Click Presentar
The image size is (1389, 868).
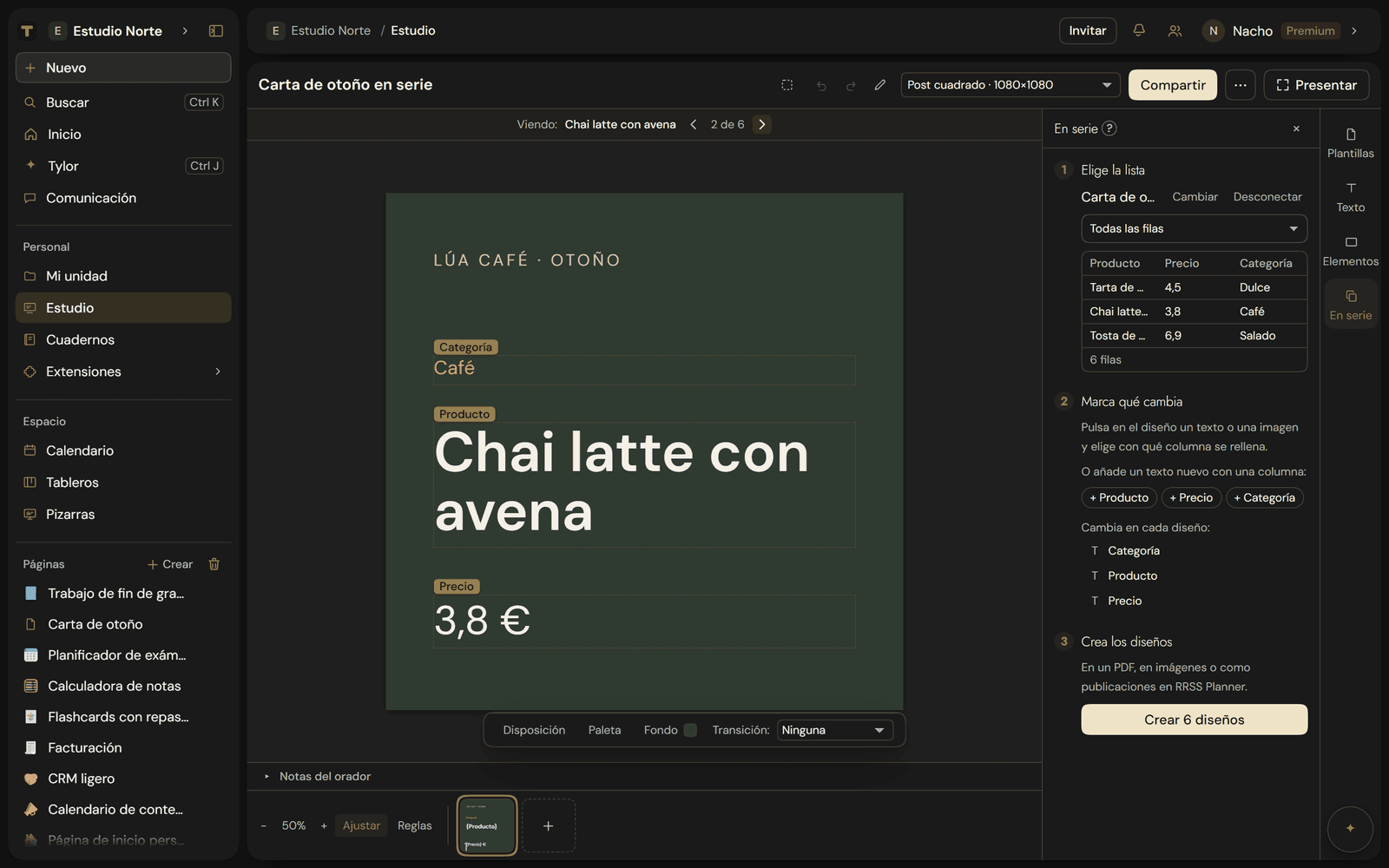coord(1317,85)
